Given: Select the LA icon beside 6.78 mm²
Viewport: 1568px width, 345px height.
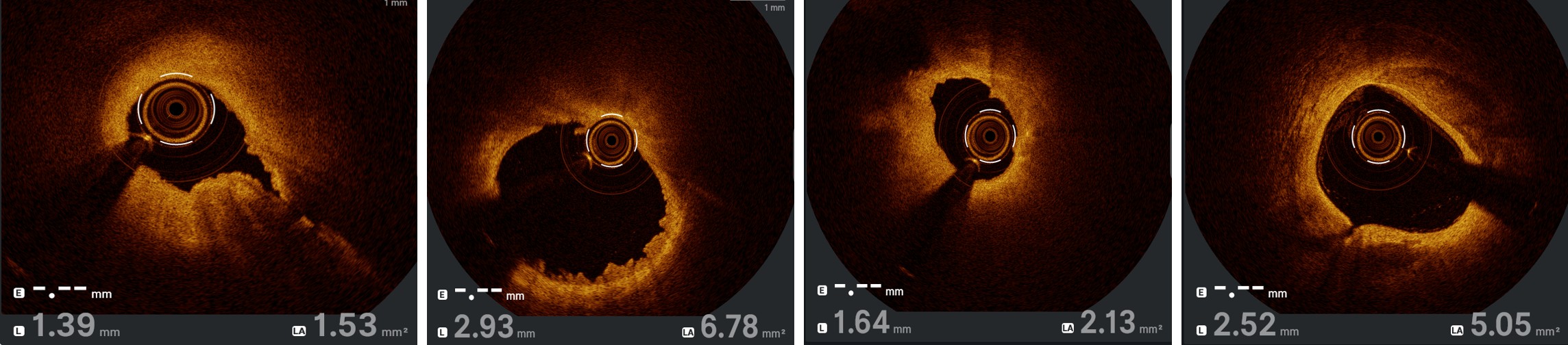Looking at the screenshot, I should tap(688, 332).
